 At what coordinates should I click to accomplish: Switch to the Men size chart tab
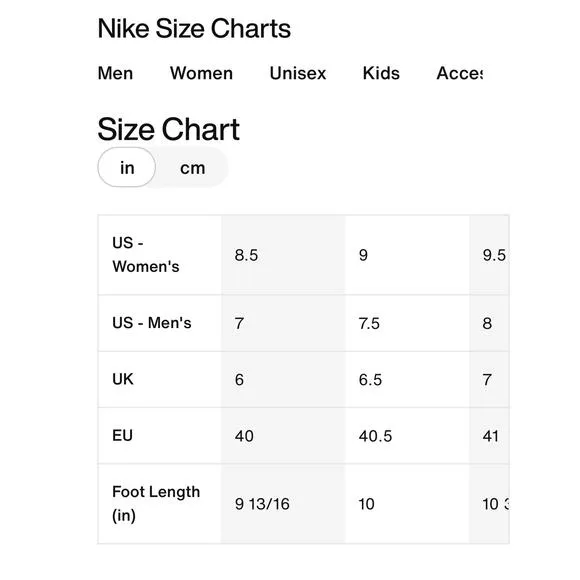(115, 73)
